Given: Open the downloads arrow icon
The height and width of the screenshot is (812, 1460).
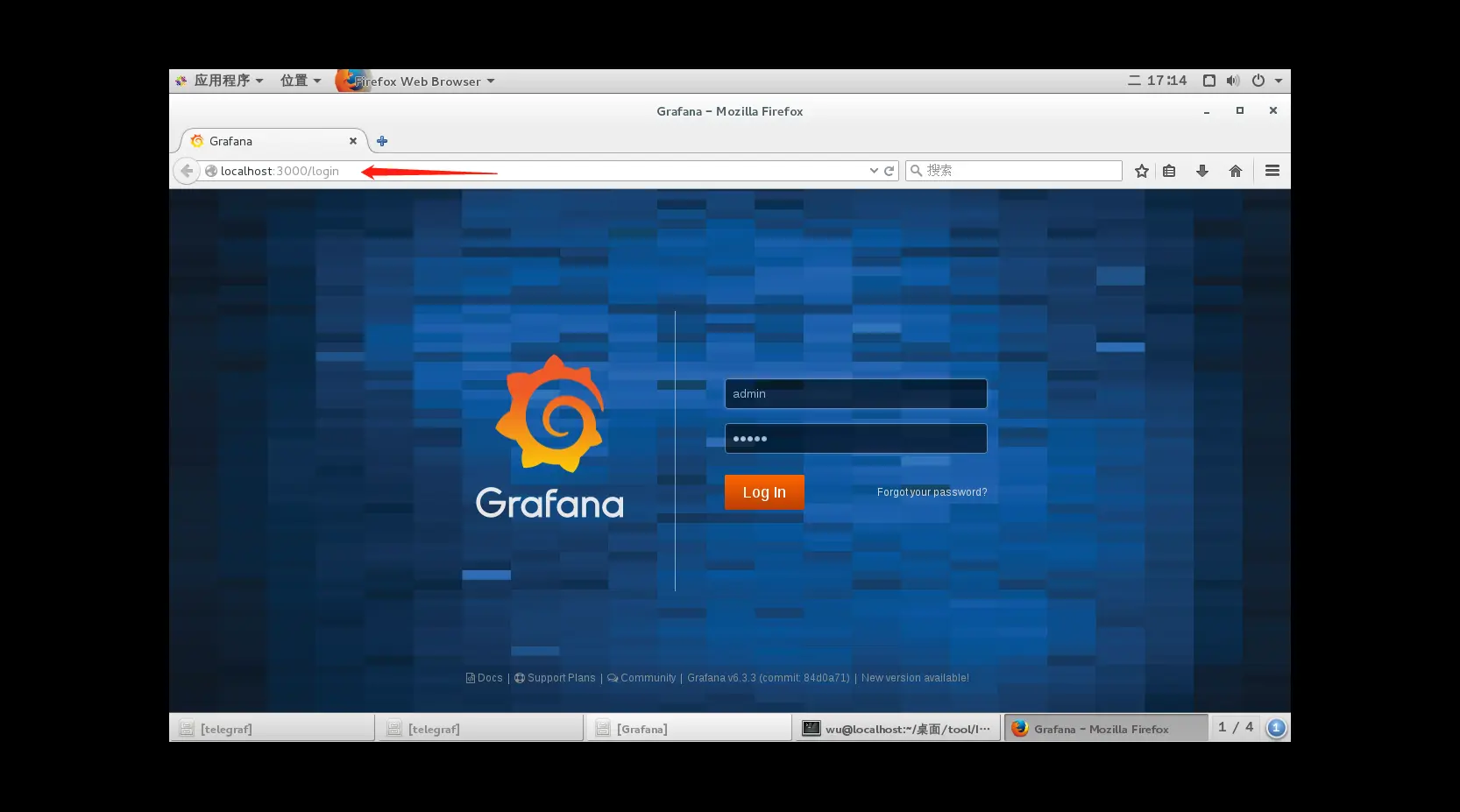Looking at the screenshot, I should [1202, 171].
